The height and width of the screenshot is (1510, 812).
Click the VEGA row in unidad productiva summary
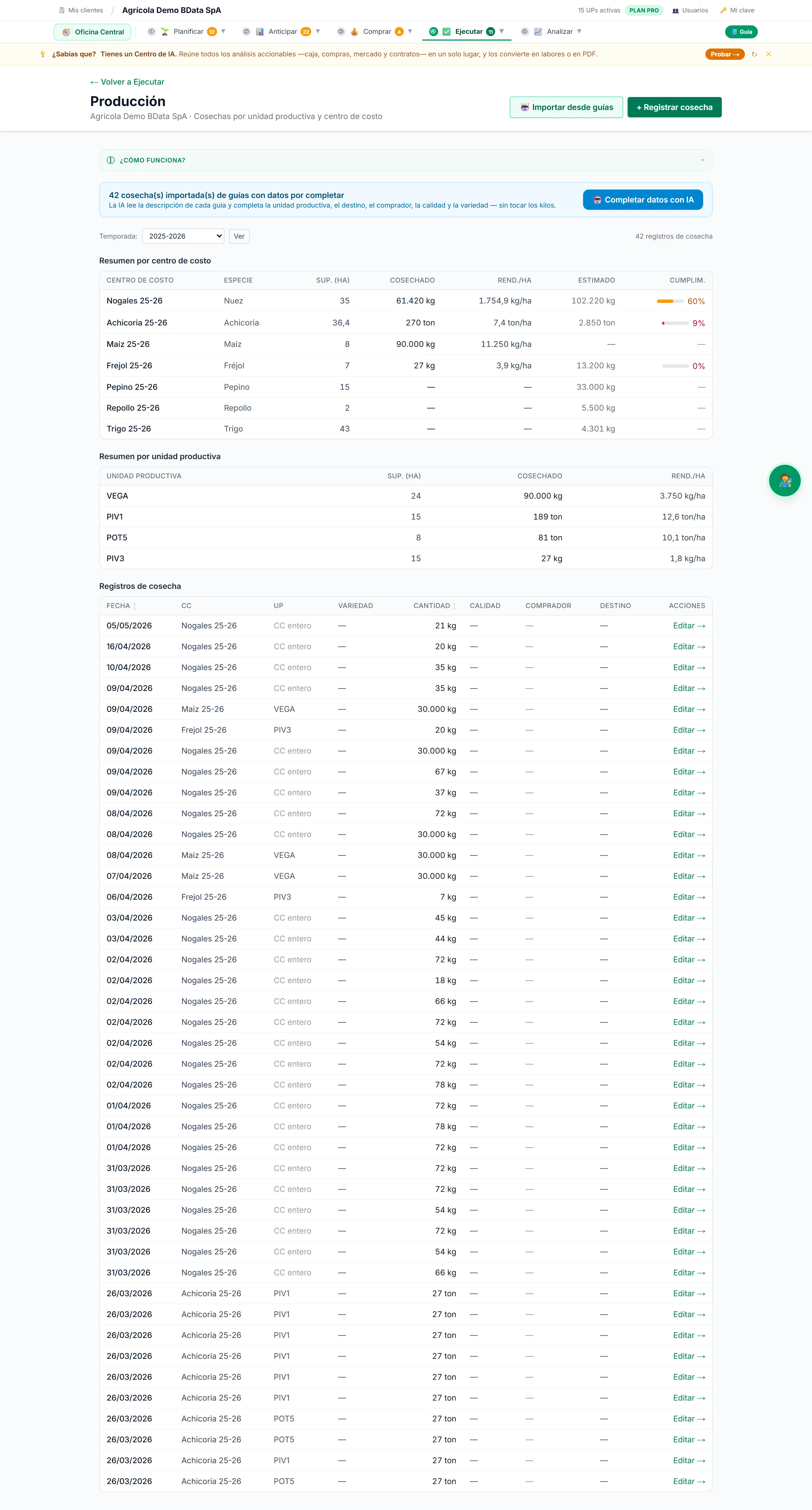point(406,496)
